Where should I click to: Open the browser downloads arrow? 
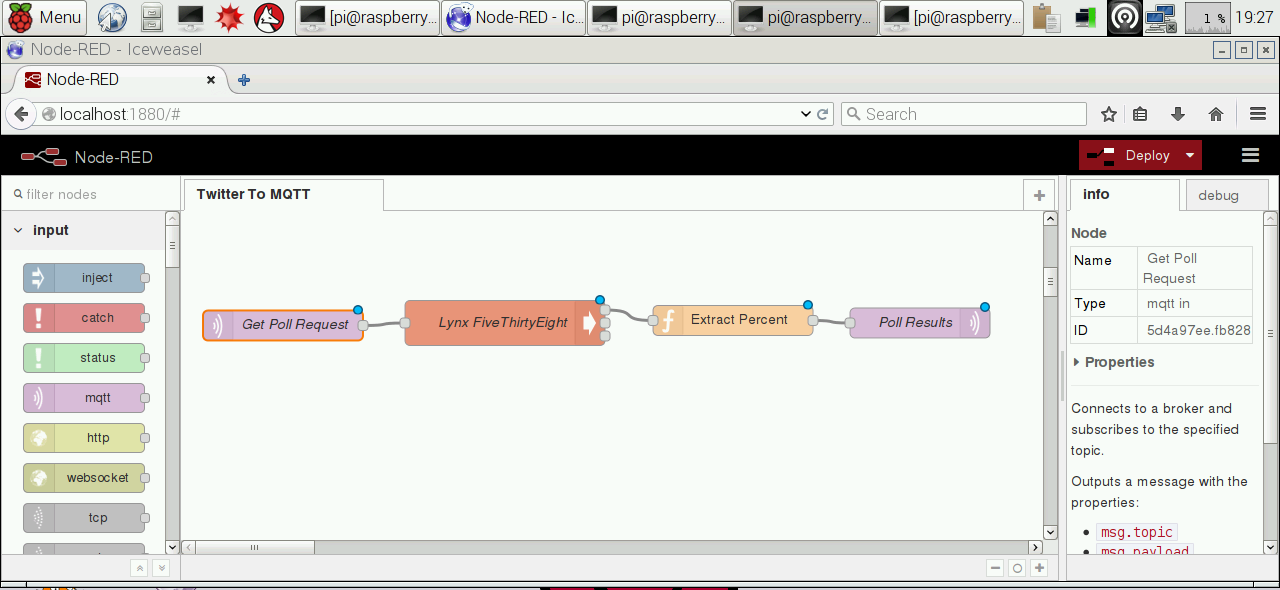(1178, 114)
